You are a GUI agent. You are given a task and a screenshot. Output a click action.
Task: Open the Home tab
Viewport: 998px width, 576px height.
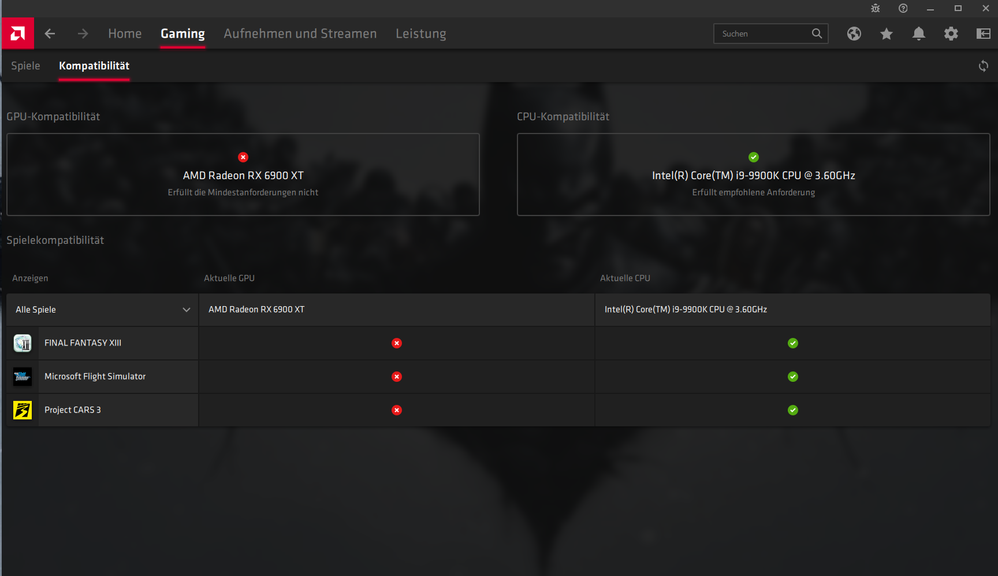click(125, 34)
